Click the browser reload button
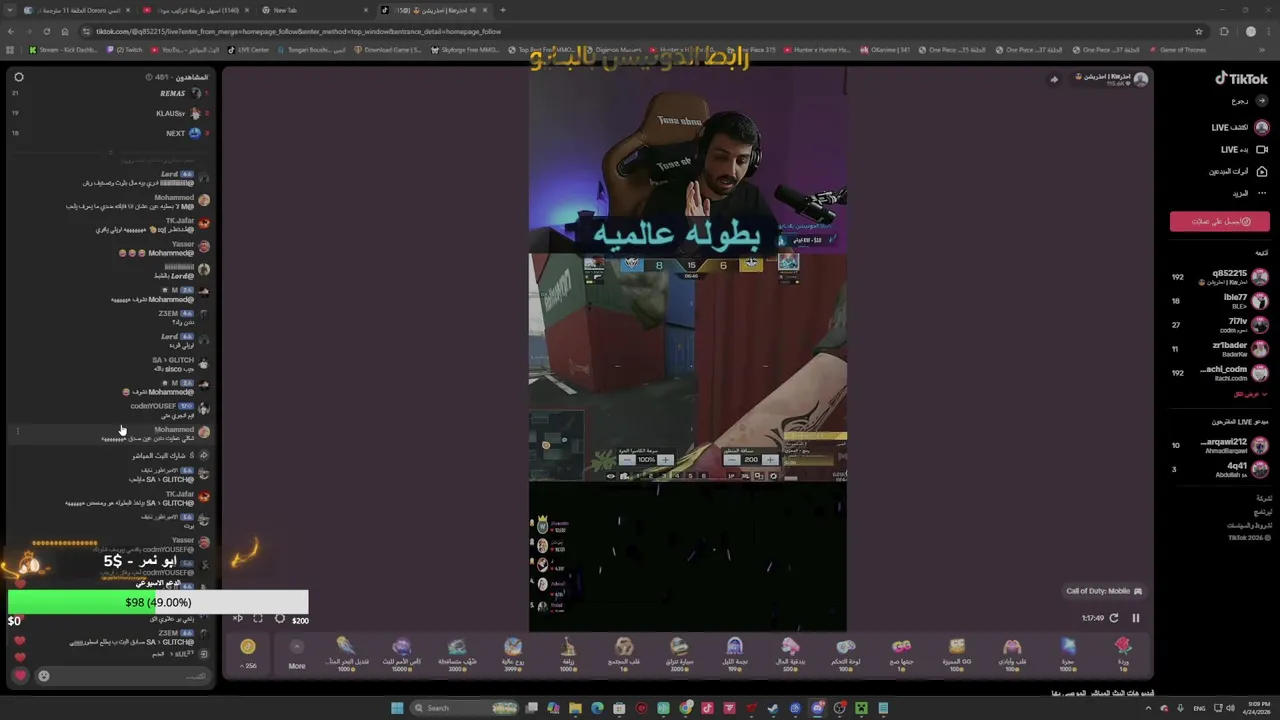The height and width of the screenshot is (720, 1280). tap(46, 31)
